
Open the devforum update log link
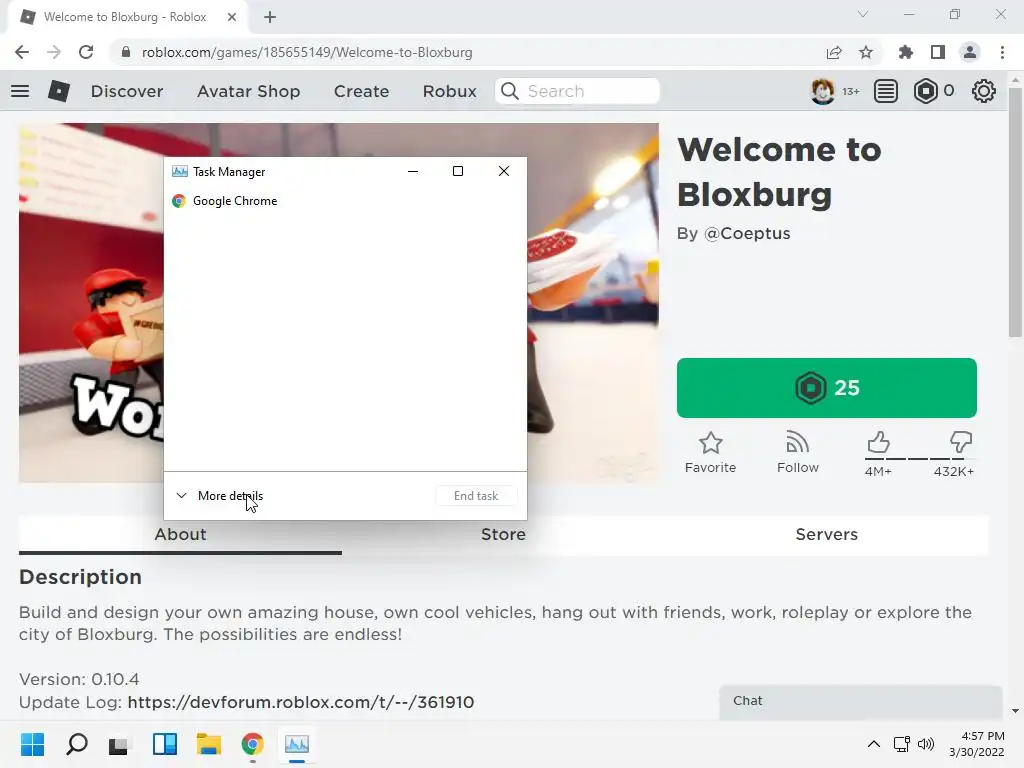click(300, 703)
